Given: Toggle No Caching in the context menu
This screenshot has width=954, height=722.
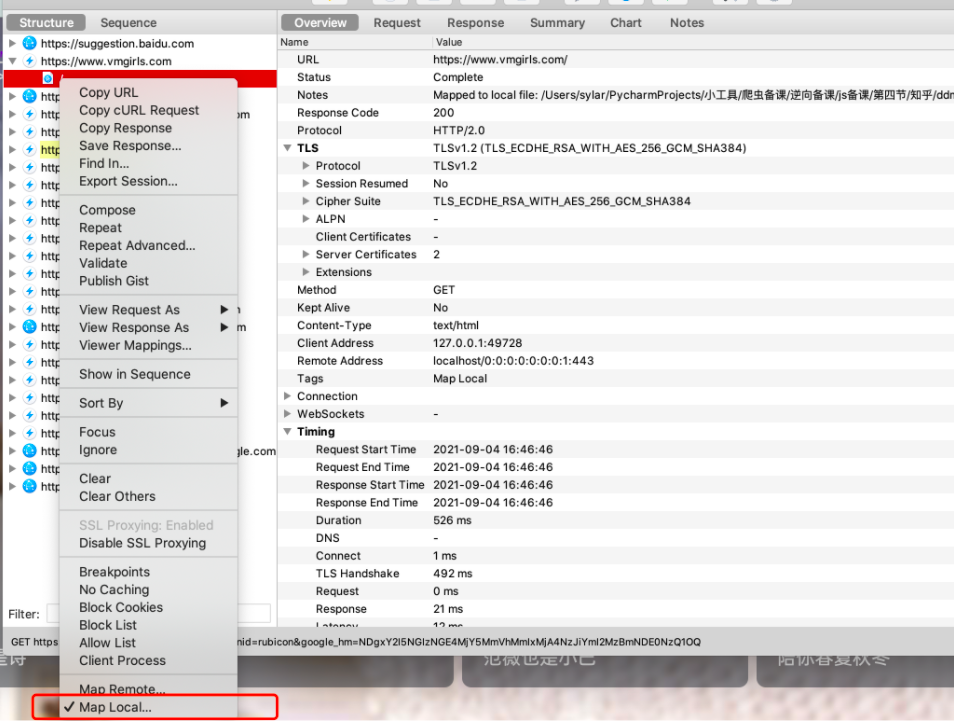Looking at the screenshot, I should tap(114, 589).
